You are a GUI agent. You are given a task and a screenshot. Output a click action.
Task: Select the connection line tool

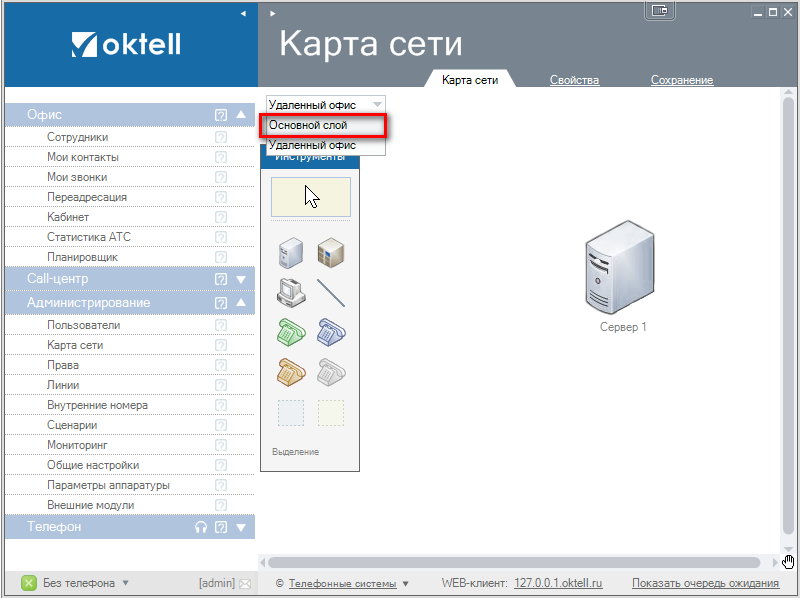point(331,292)
